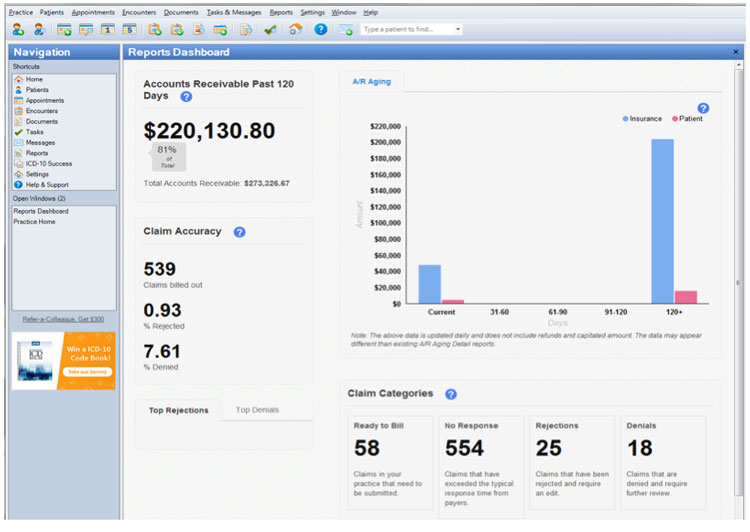
Task: Click the calendar toolbar icon showing number 5
Action: [x=129, y=30]
